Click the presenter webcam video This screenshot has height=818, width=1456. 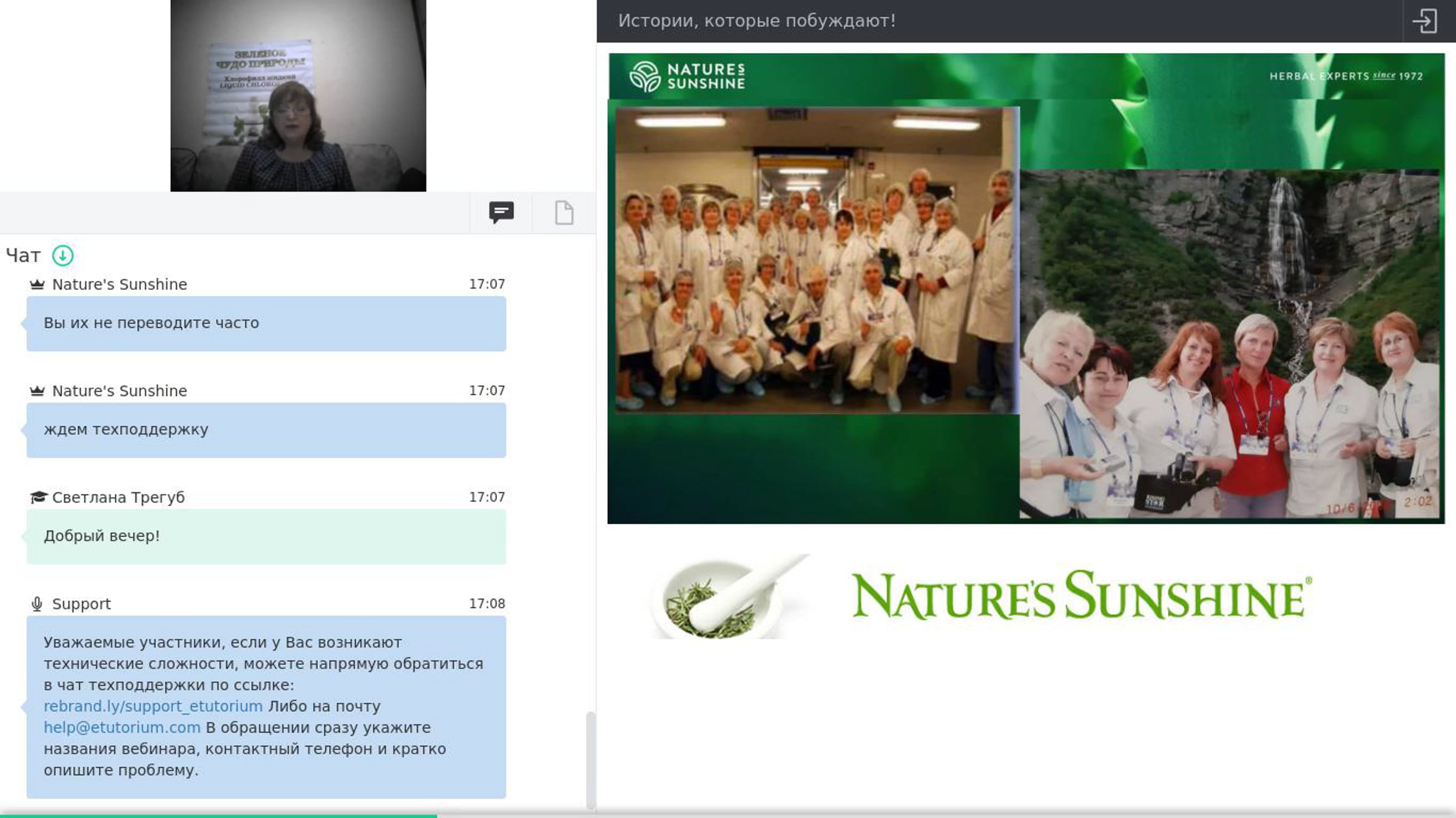(x=298, y=96)
